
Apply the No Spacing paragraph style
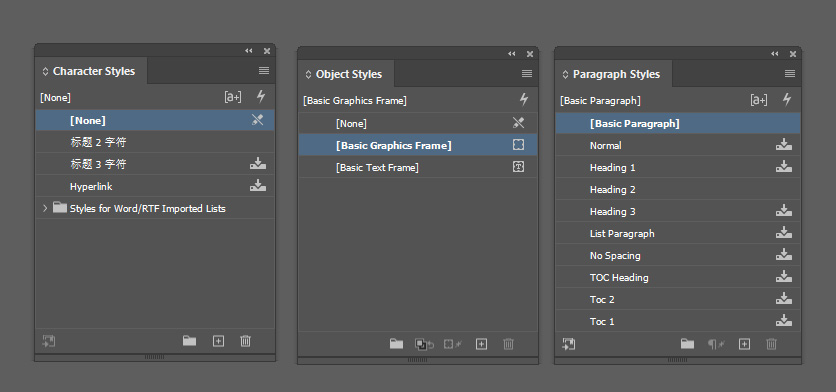[678, 255]
